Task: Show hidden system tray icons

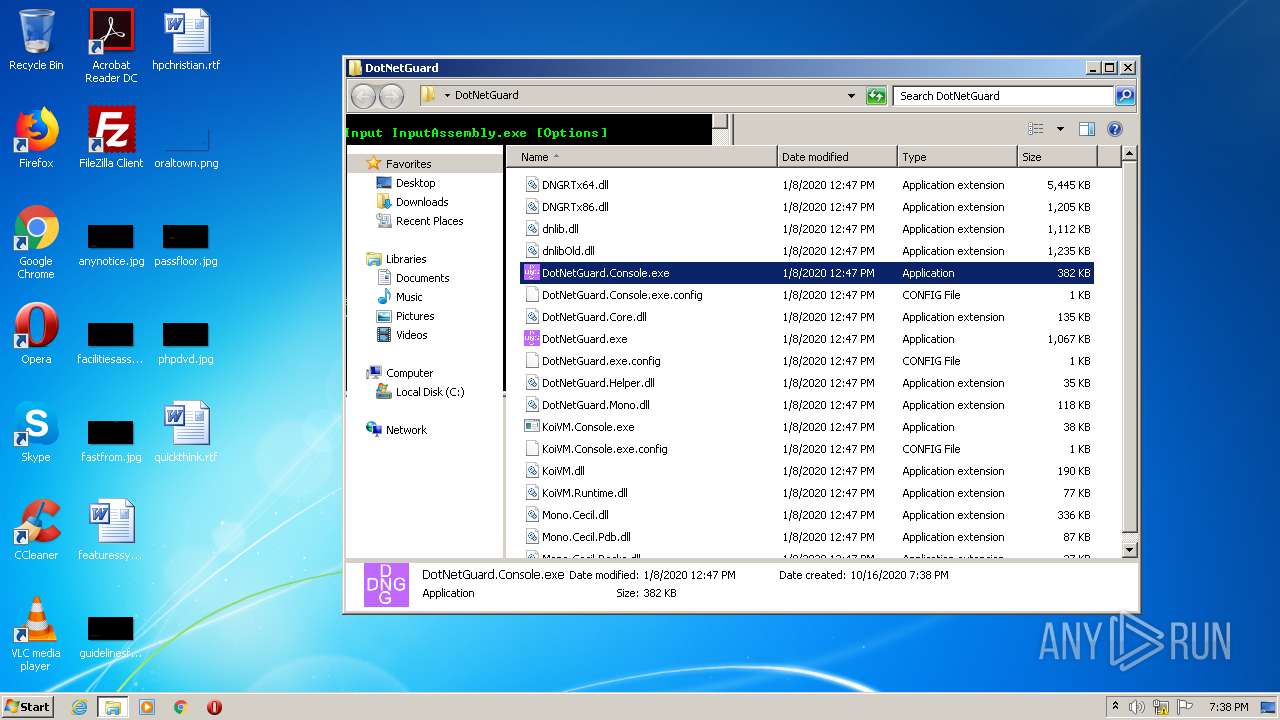Action: pos(1115,707)
